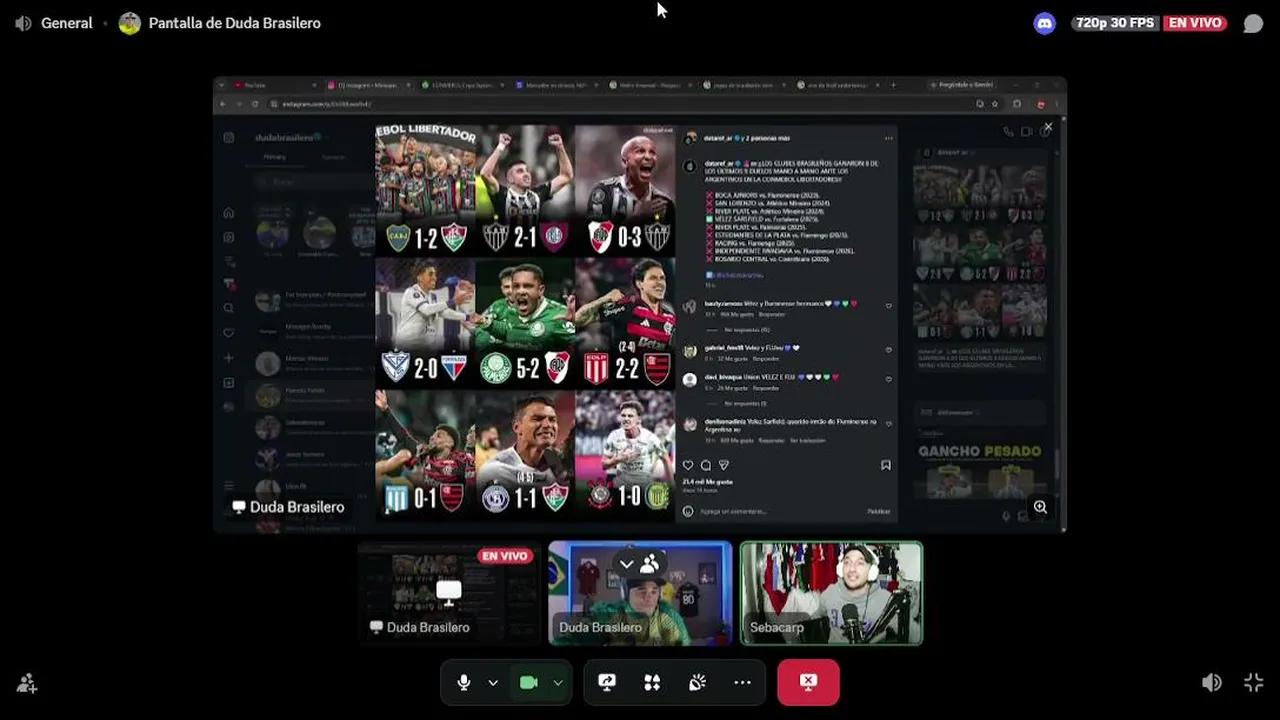Toggle full screen with the arrows icon

(x=1254, y=683)
